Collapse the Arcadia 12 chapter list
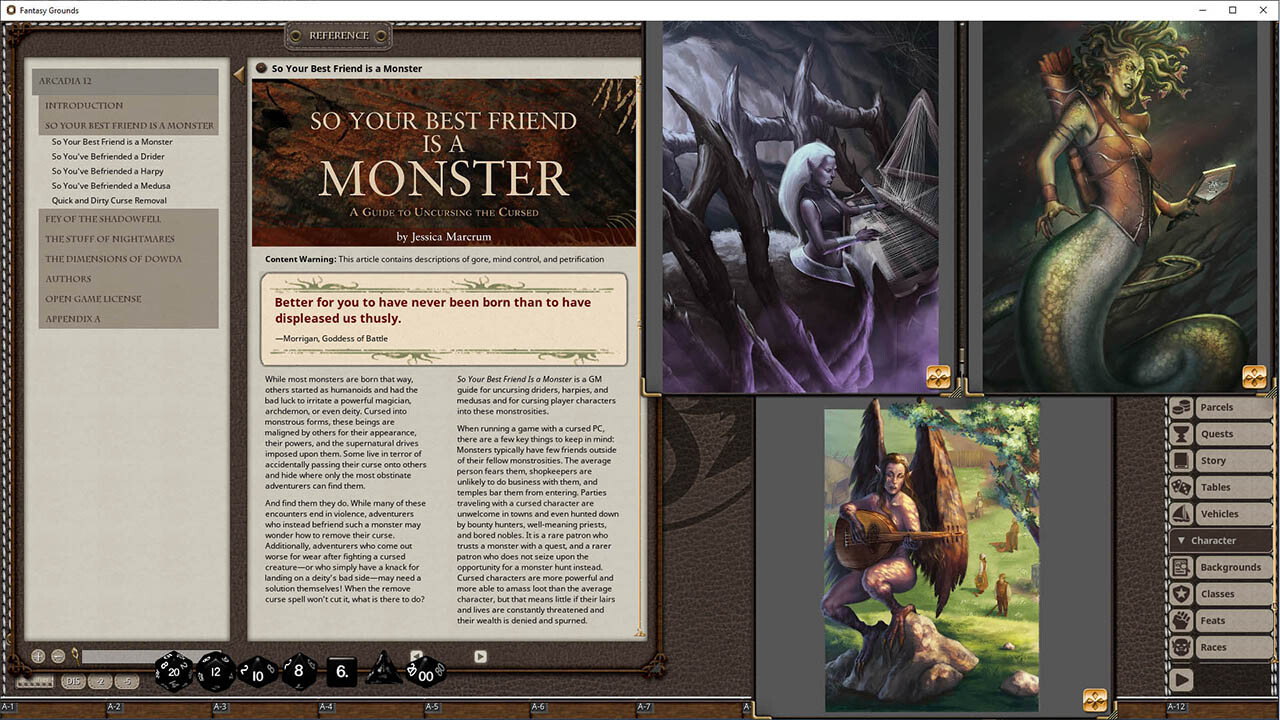Viewport: 1280px width, 720px height. [126, 81]
